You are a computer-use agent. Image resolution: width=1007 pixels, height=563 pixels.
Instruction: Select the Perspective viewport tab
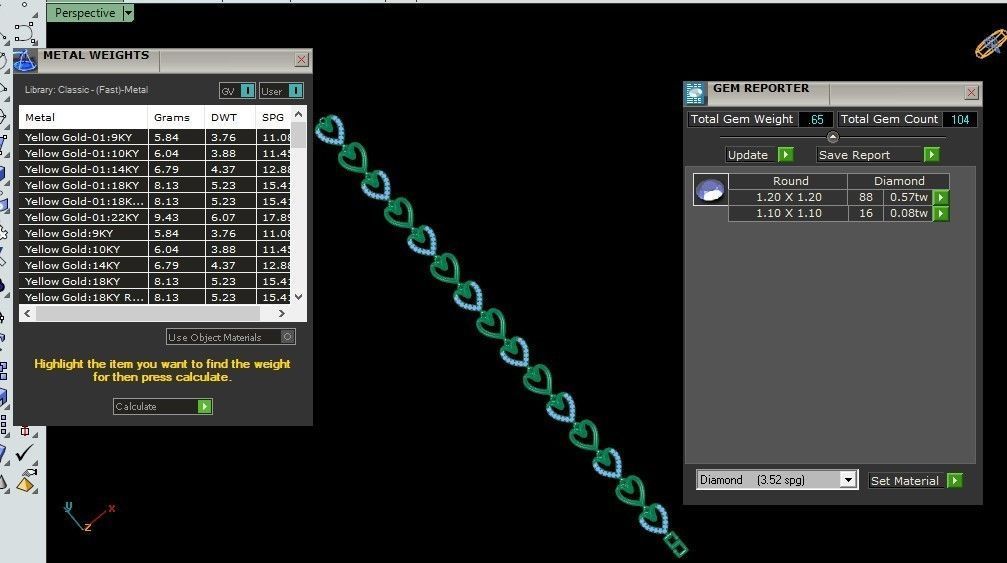tap(85, 13)
